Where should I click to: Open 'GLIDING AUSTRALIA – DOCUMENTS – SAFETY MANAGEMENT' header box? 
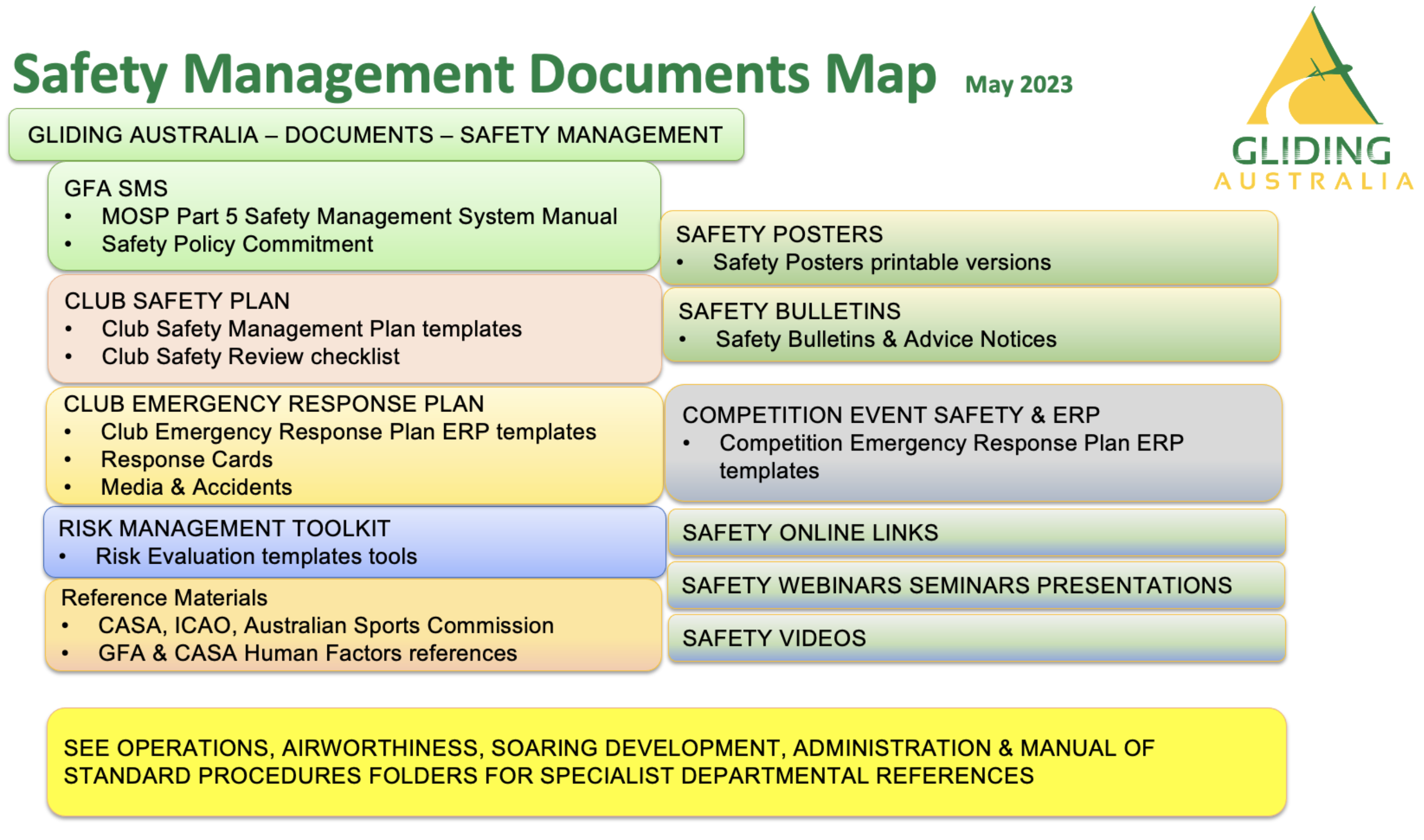(376, 134)
